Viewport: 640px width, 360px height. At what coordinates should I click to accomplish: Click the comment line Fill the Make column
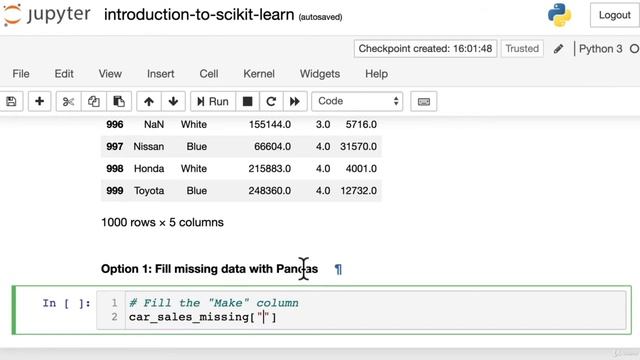pos(213,303)
